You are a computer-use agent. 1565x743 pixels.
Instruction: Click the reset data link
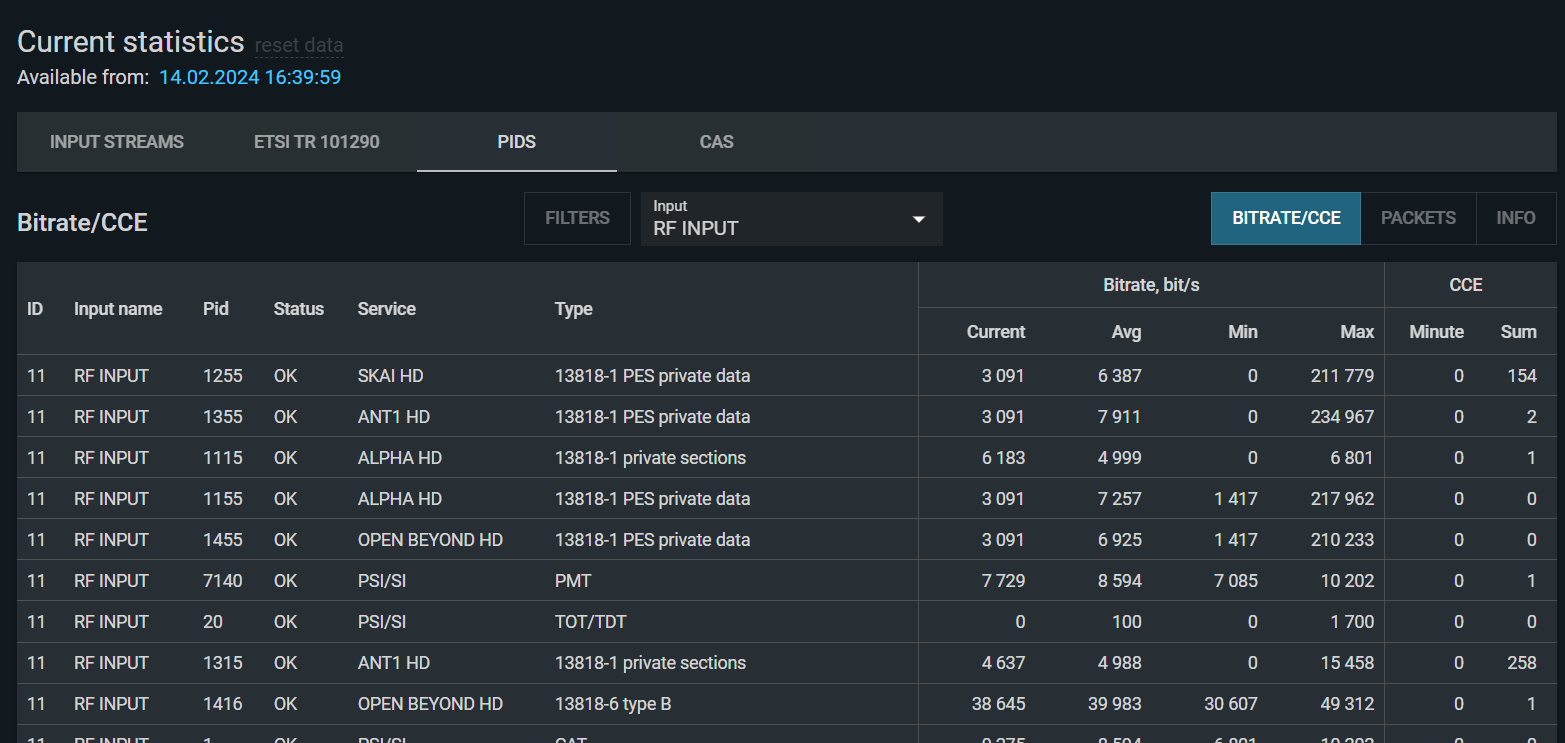(299, 45)
